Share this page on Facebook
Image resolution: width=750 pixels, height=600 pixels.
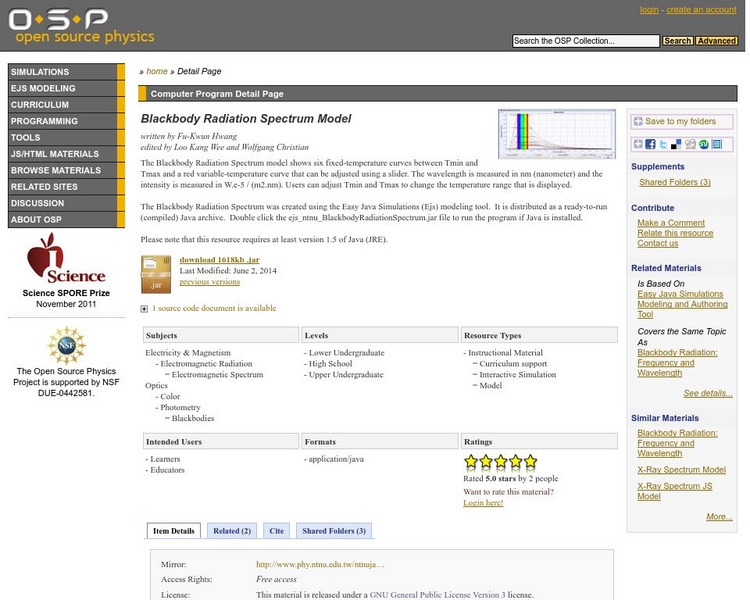point(651,144)
